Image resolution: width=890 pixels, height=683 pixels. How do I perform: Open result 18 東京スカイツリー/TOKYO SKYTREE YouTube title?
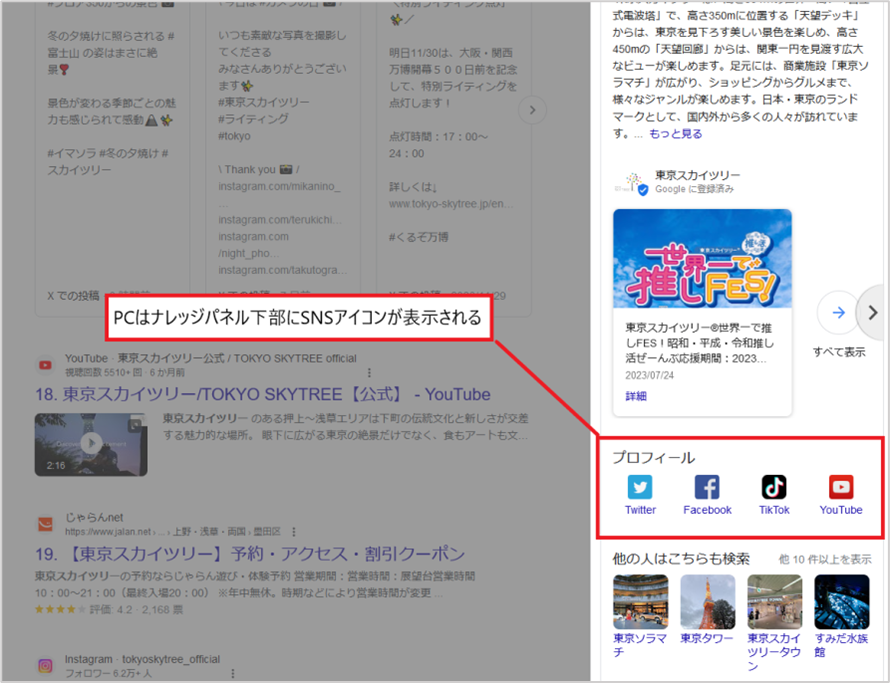click(x=263, y=394)
